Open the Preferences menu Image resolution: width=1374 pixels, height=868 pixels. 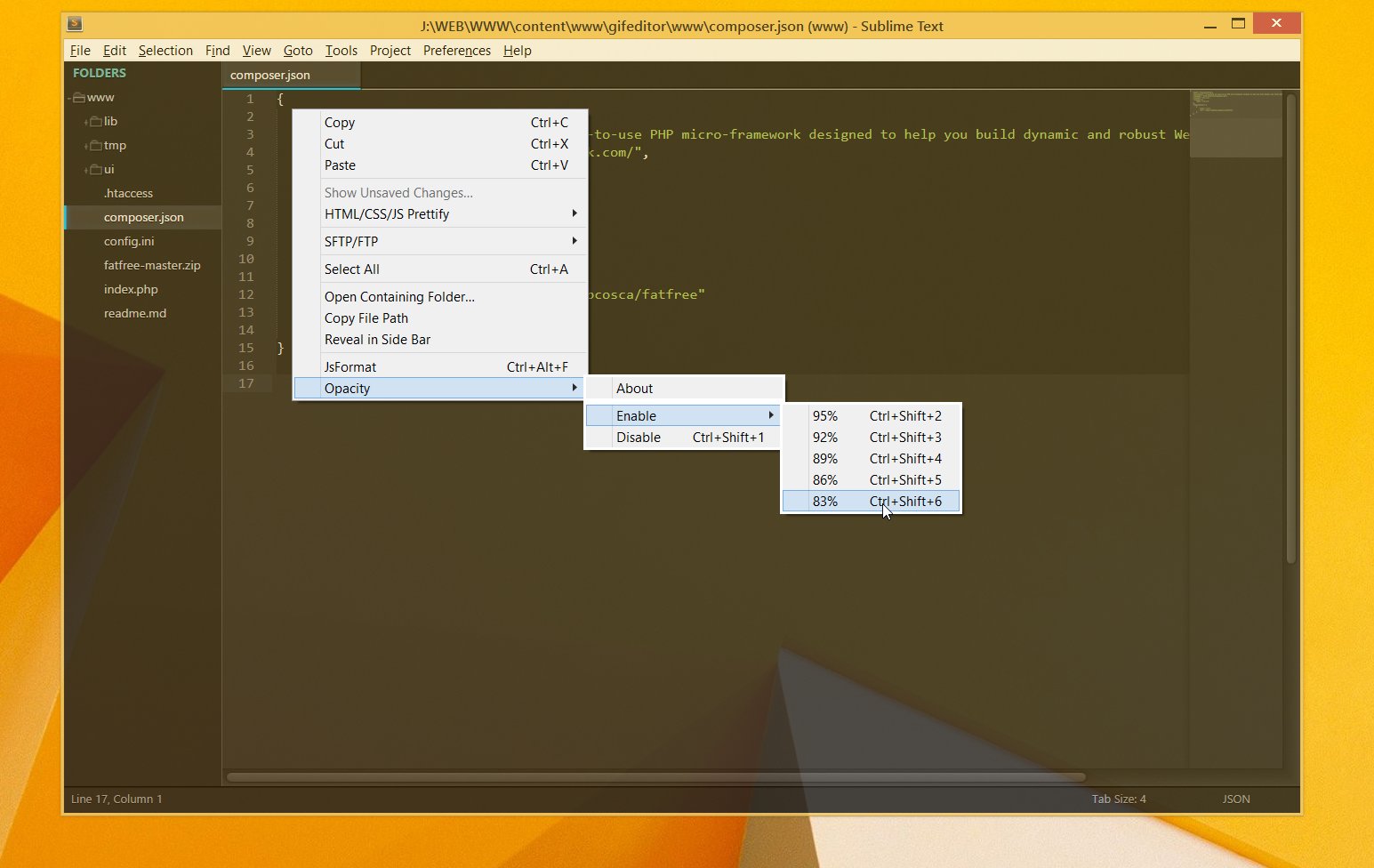[x=456, y=51]
